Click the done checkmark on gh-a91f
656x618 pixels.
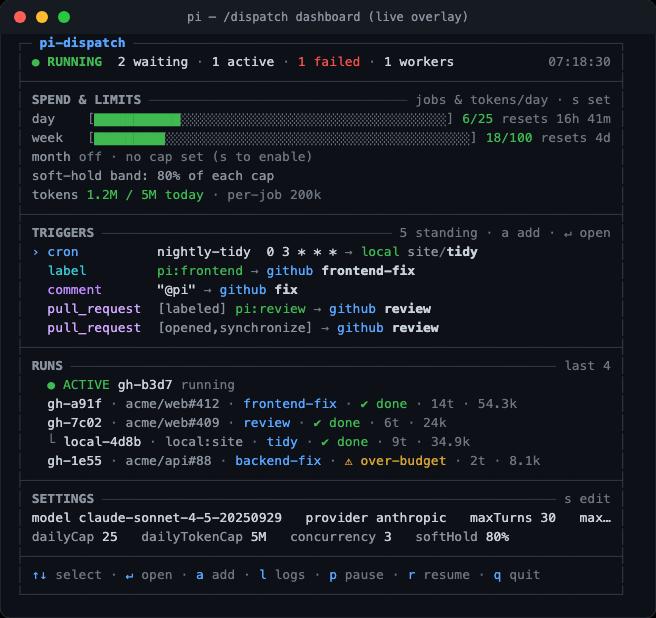pos(364,404)
